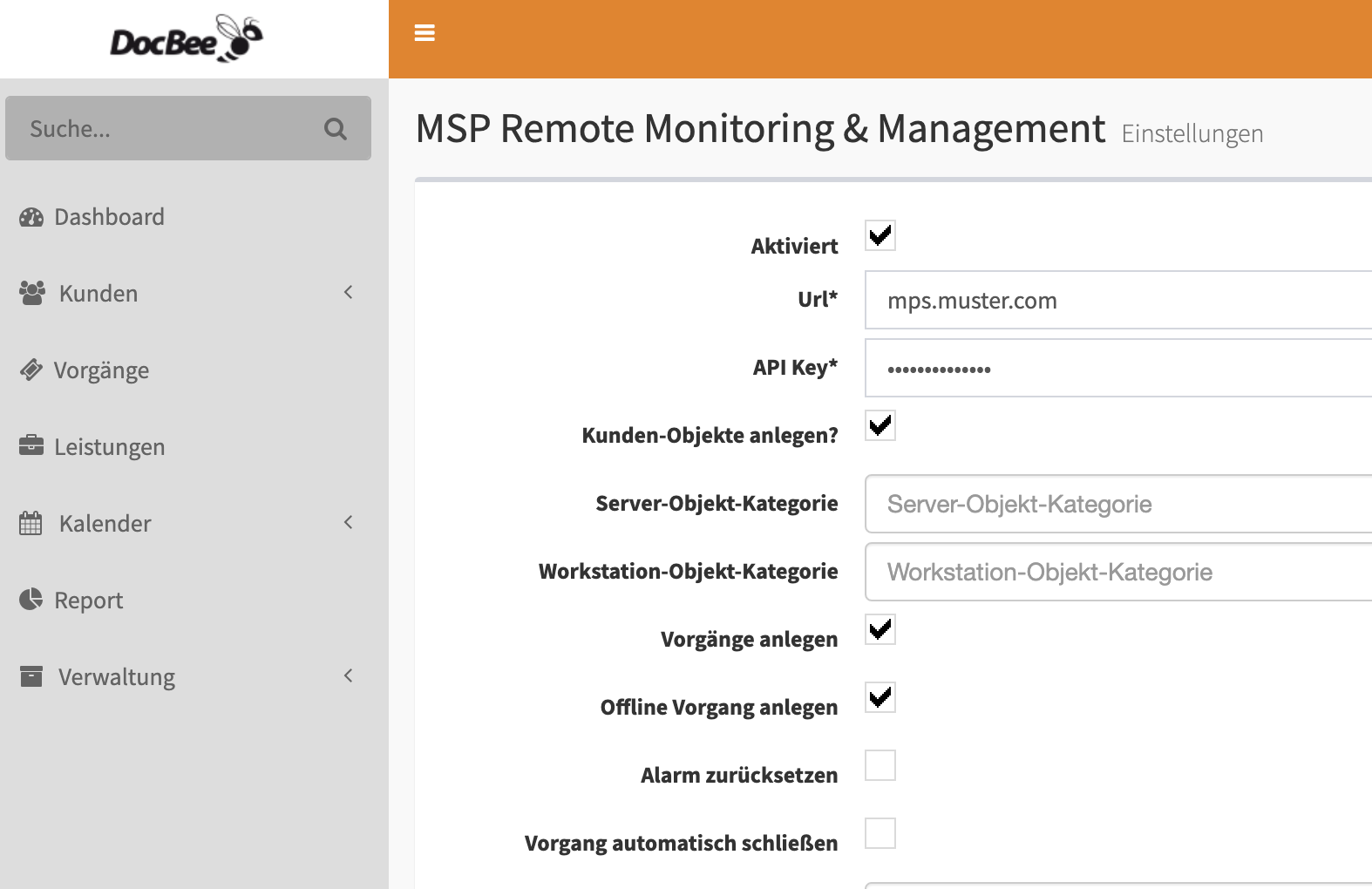Open the Server-Objekt-Kategorie selector

tap(1118, 504)
